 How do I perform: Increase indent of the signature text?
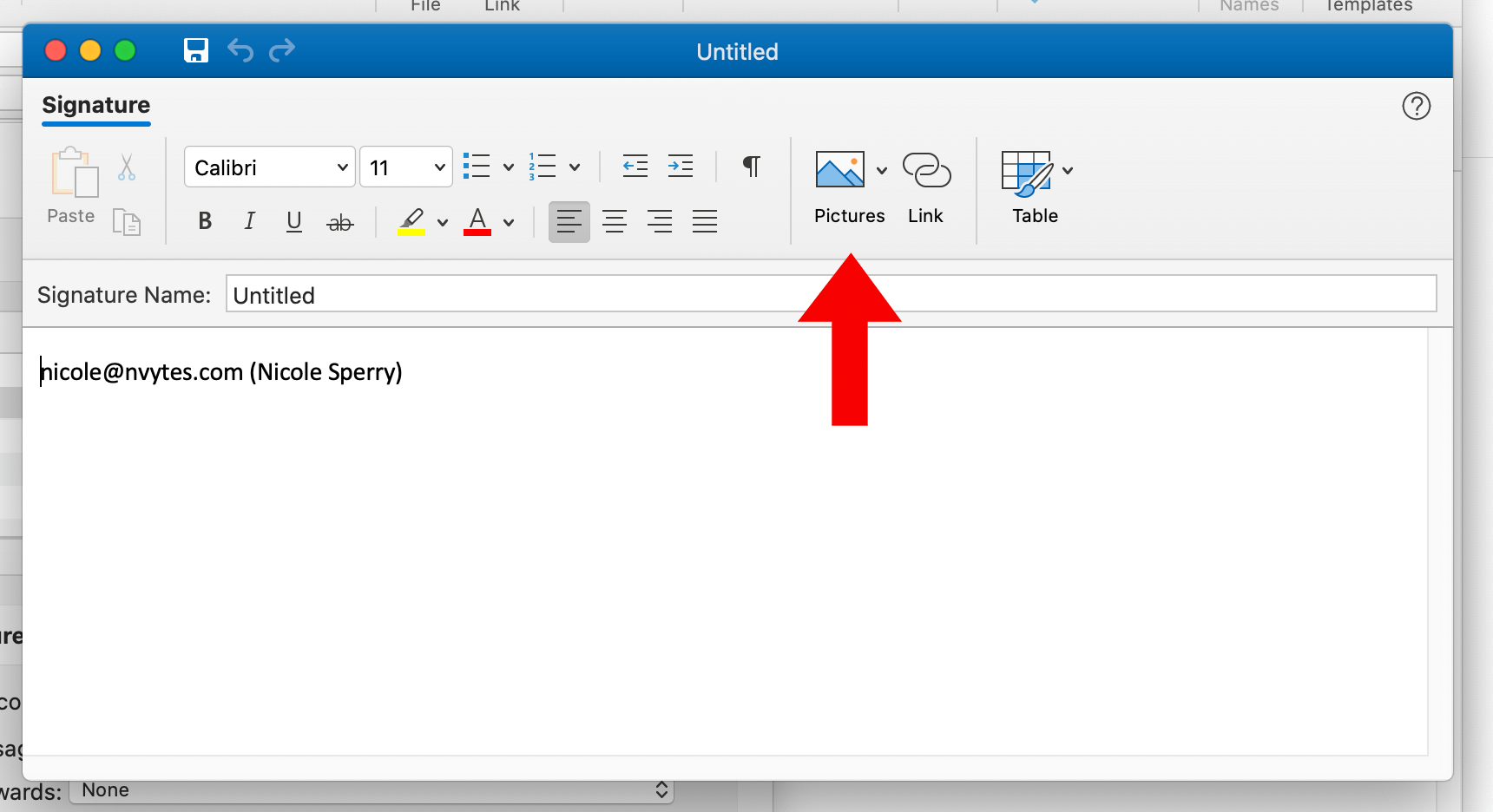[681, 166]
